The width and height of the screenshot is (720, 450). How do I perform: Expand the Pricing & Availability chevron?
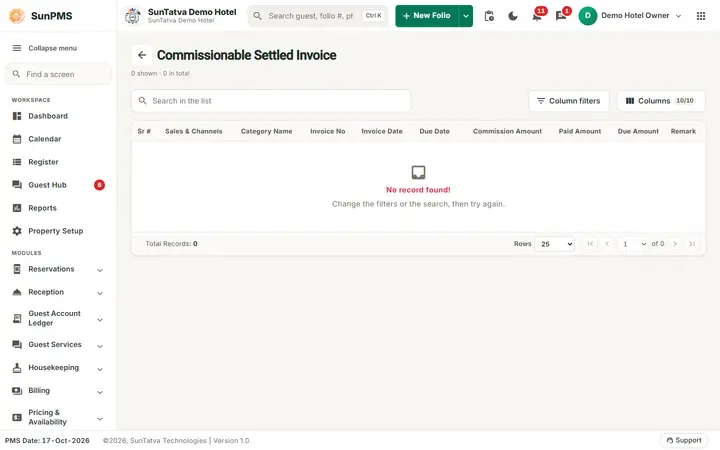tap(100, 419)
